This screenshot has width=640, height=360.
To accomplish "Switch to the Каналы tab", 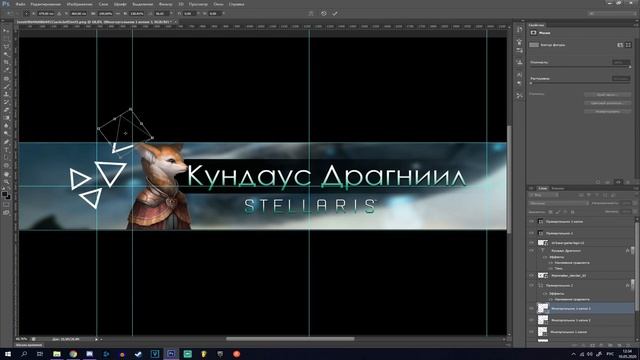I will pyautogui.click(x=558, y=188).
